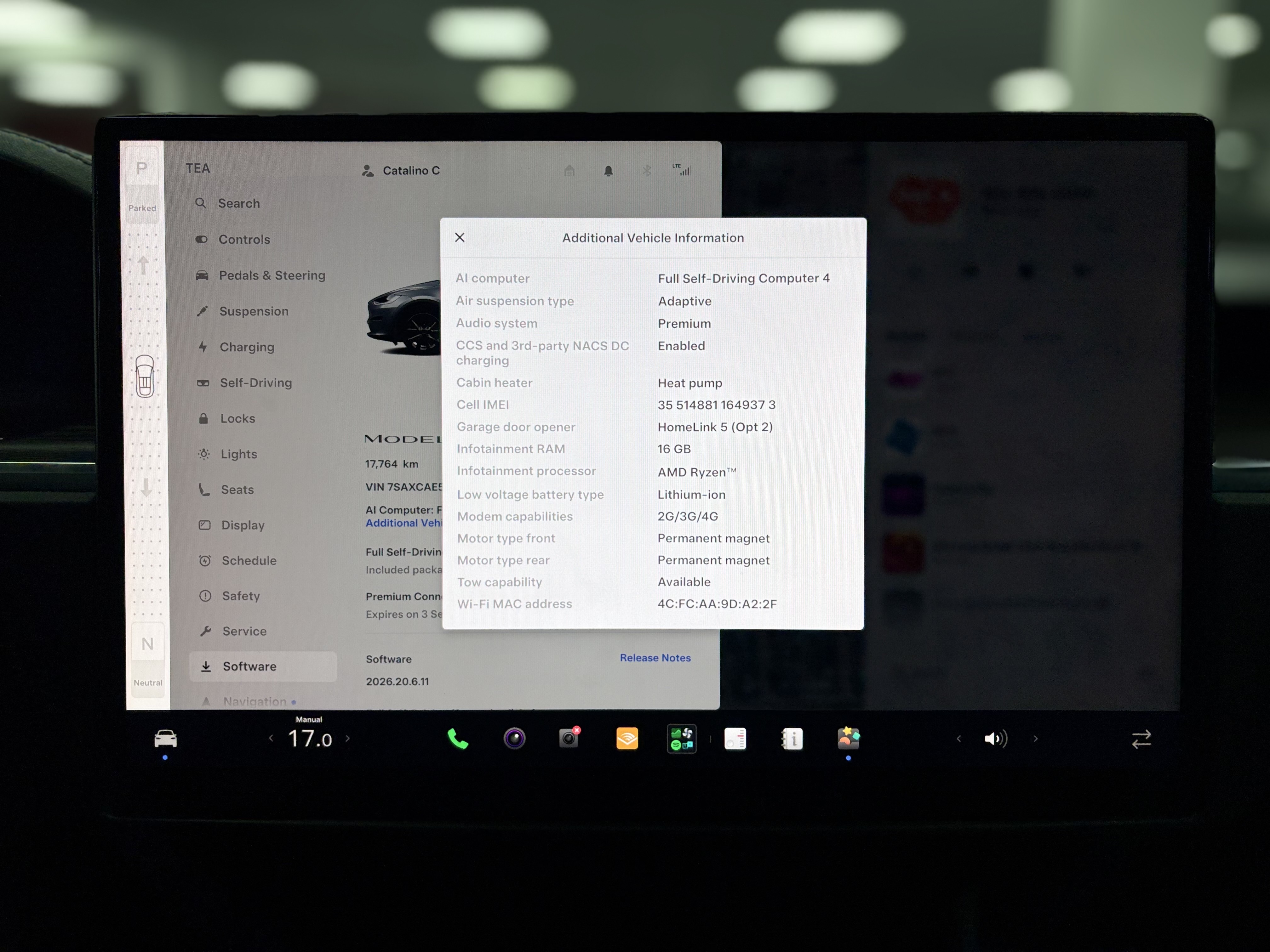Tap the 17,764 km odometer reading
This screenshot has height=952, width=1270.
pyautogui.click(x=392, y=464)
